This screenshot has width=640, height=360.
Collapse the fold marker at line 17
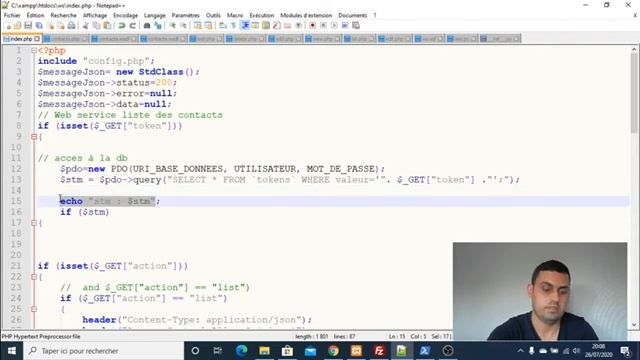click(x=34, y=223)
